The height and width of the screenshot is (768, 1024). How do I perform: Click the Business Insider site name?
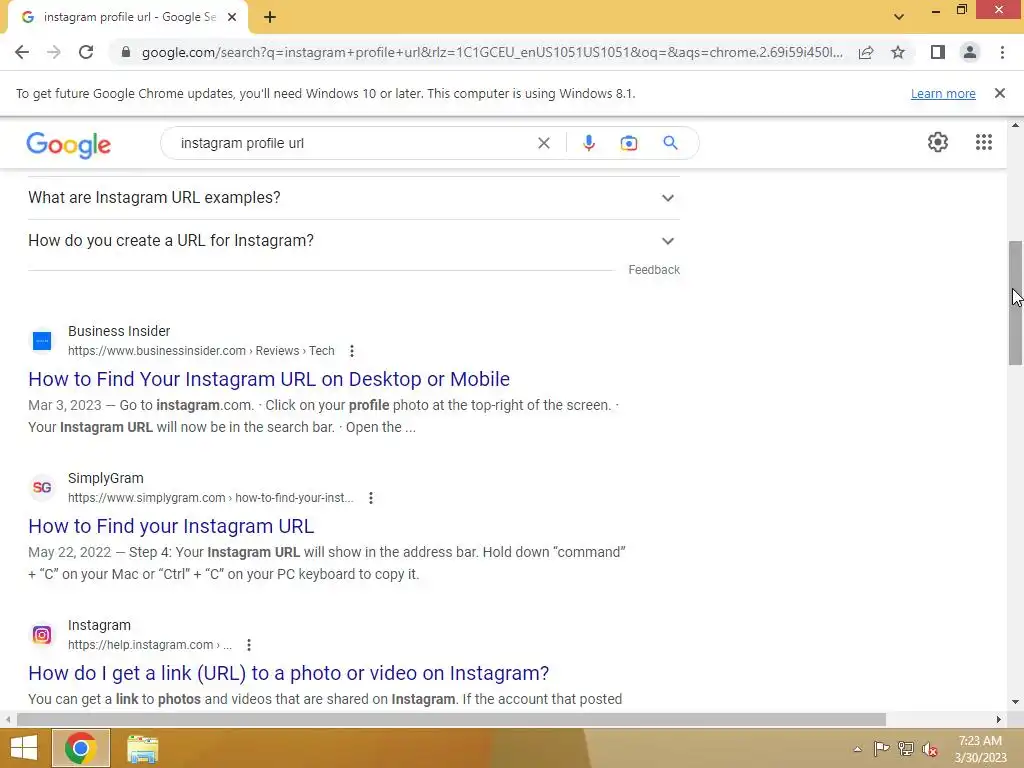tap(119, 331)
